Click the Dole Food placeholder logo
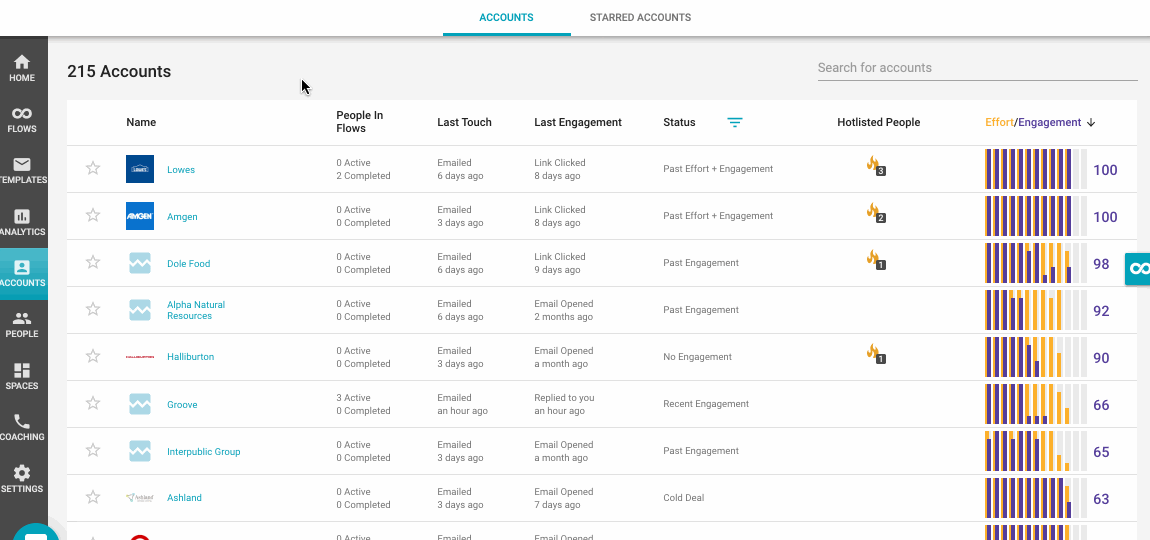This screenshot has height=540, width=1150. (x=140, y=263)
